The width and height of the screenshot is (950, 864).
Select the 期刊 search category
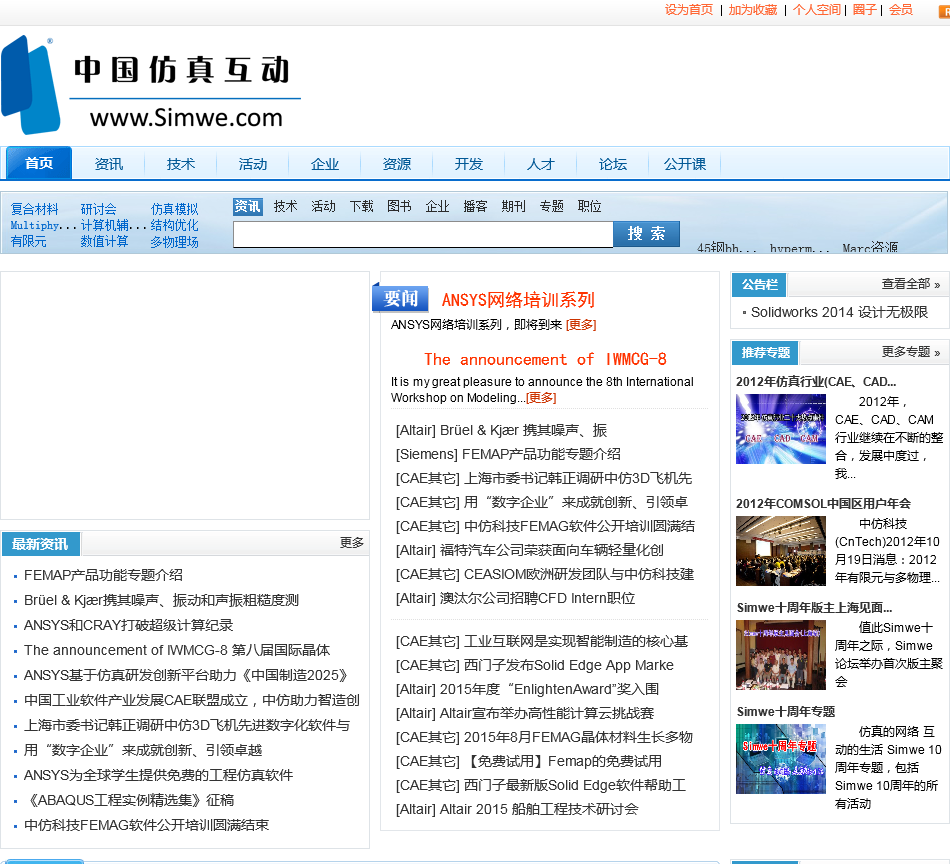point(513,207)
